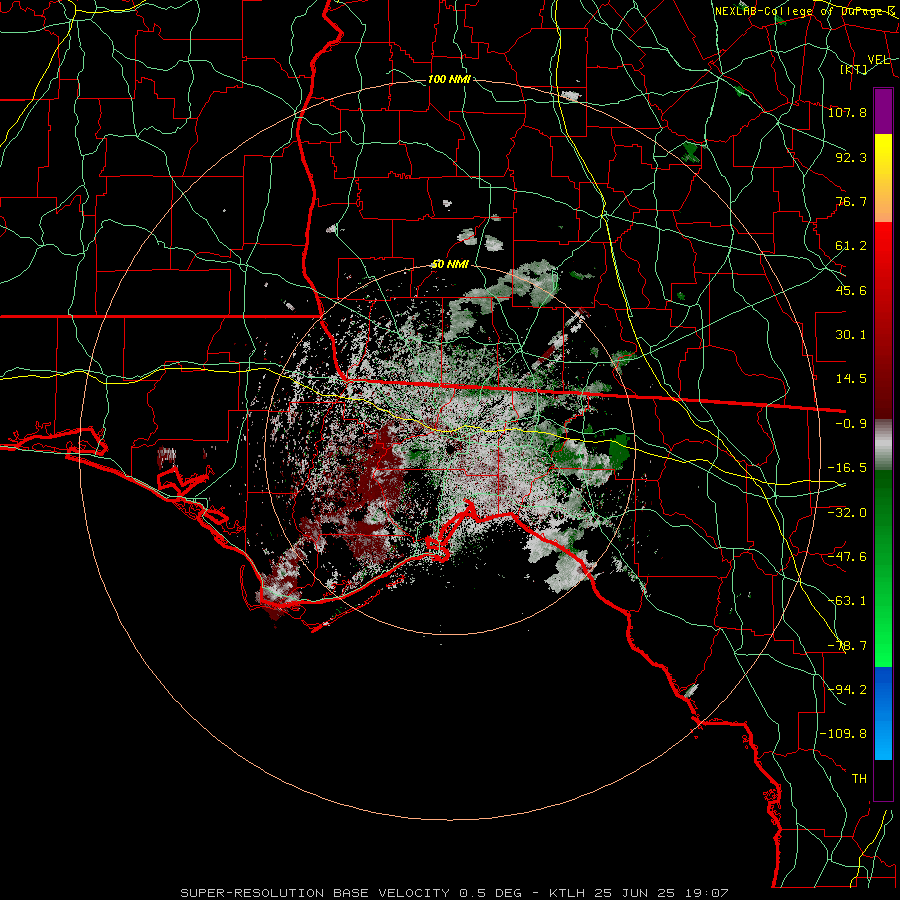The width and height of the screenshot is (900, 900).
Task: Select the 76.7 velocity scale value
Action: click(x=851, y=201)
